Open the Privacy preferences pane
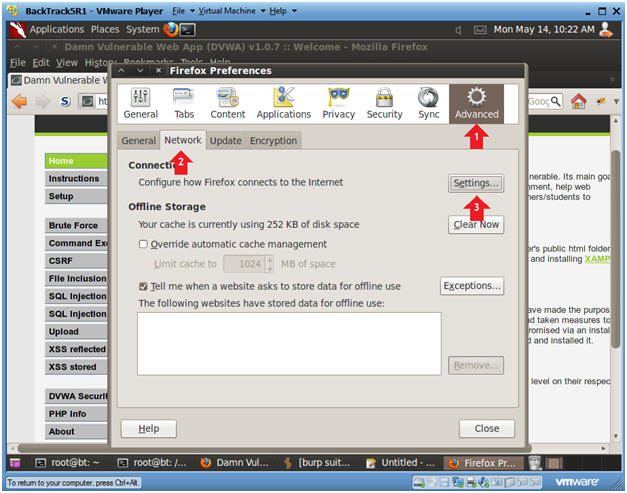The image size is (627, 493). pyautogui.click(x=338, y=104)
